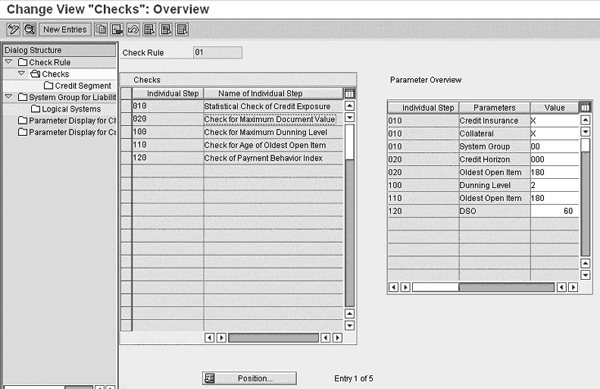This screenshot has height=389, width=600.
Task: Click Parameter Overview scroll up arrow
Action: (585, 120)
